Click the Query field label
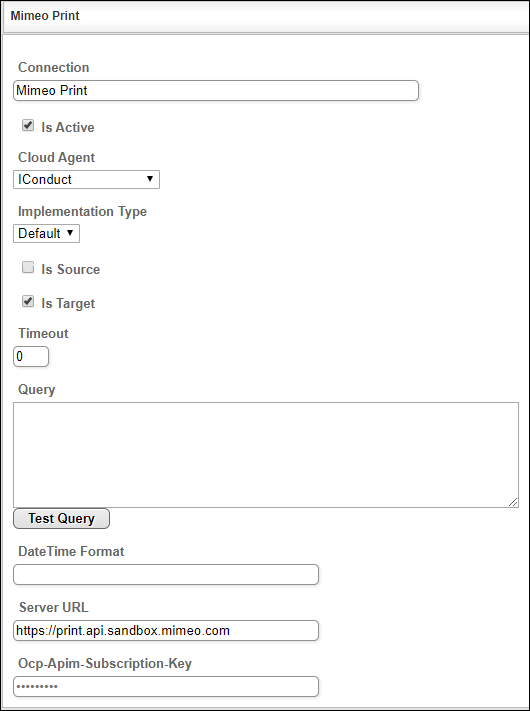The height and width of the screenshot is (711, 530). pyautogui.click(x=37, y=390)
